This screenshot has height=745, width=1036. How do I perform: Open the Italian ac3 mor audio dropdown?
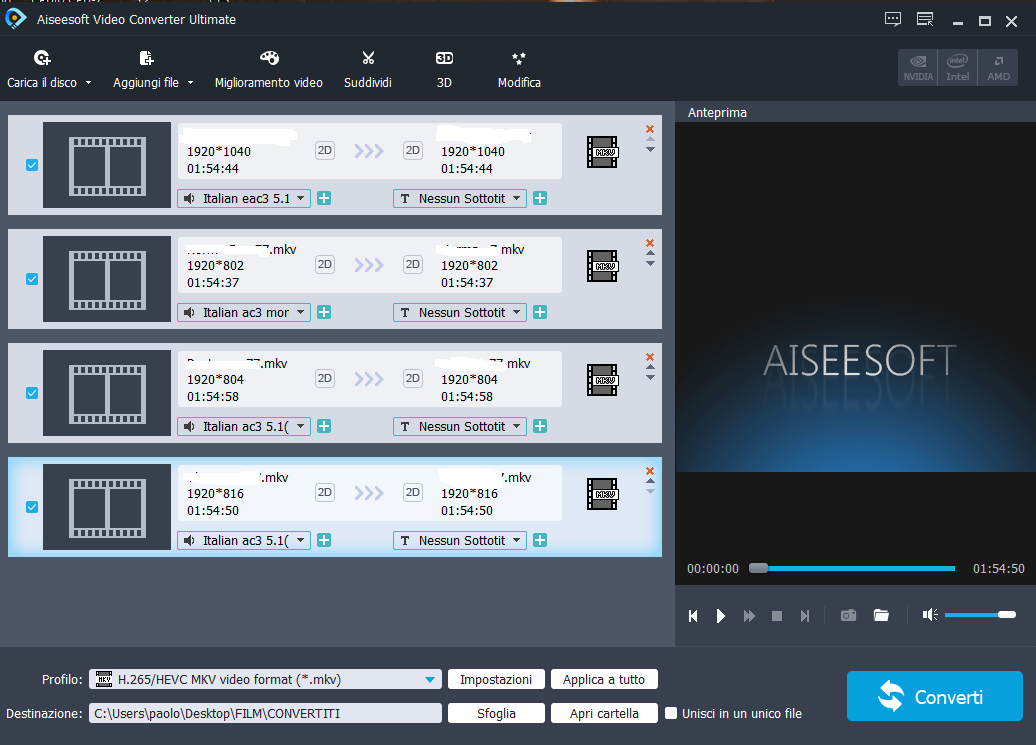coord(244,312)
